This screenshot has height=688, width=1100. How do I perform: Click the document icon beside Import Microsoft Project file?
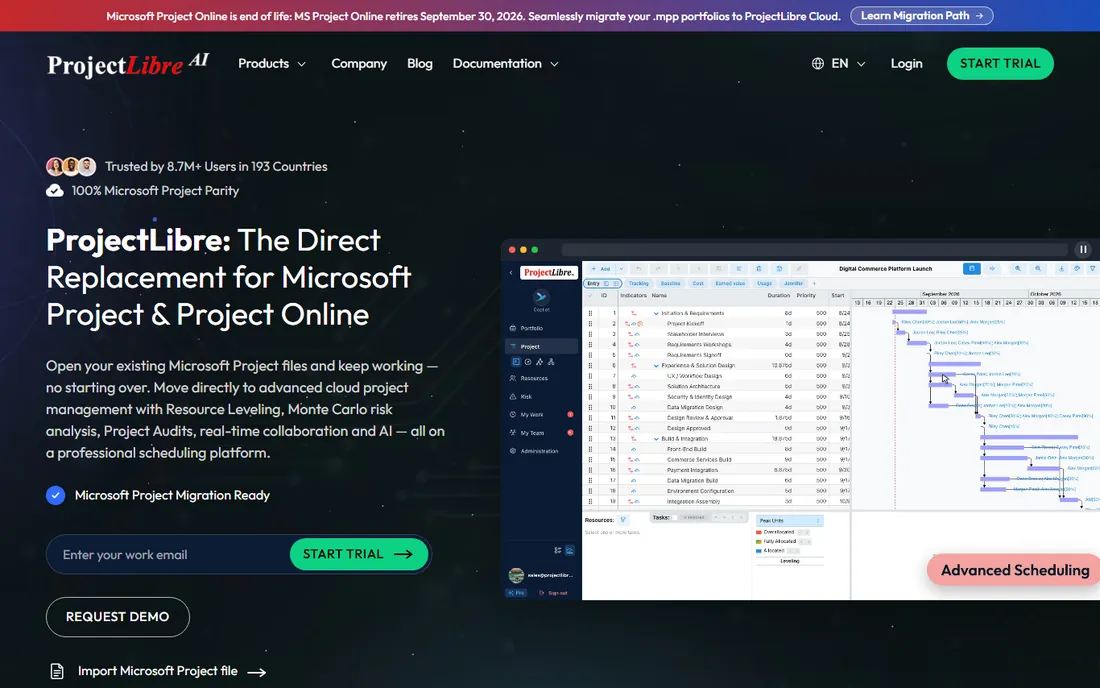(x=57, y=671)
